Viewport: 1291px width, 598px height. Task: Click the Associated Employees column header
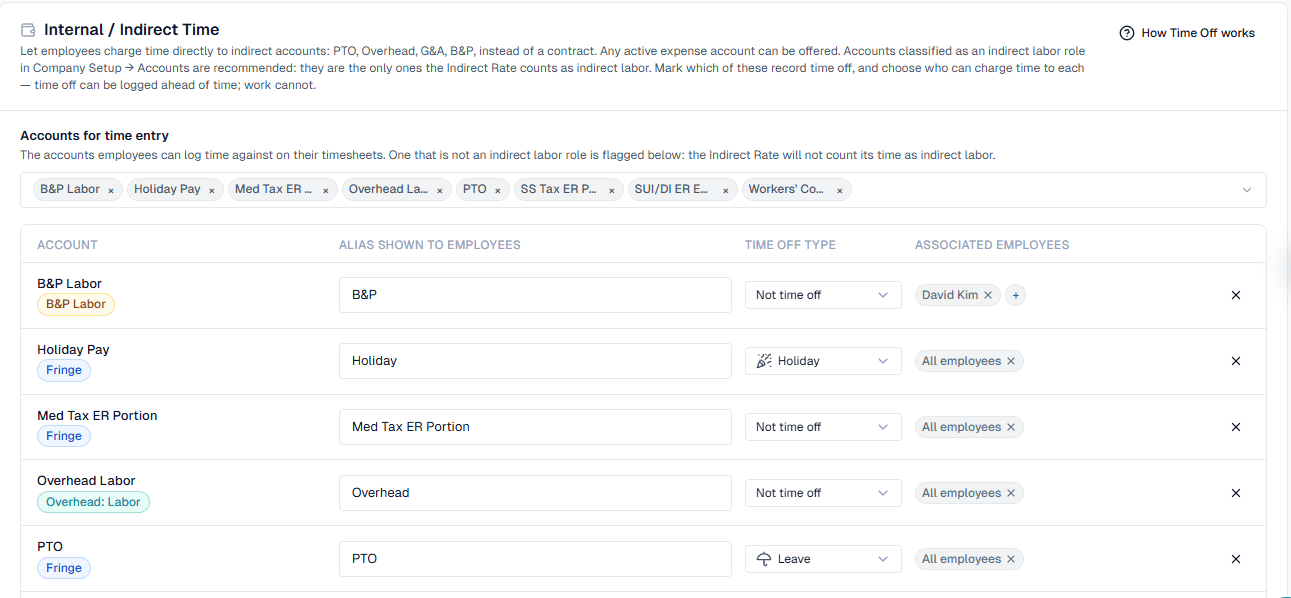click(x=992, y=245)
